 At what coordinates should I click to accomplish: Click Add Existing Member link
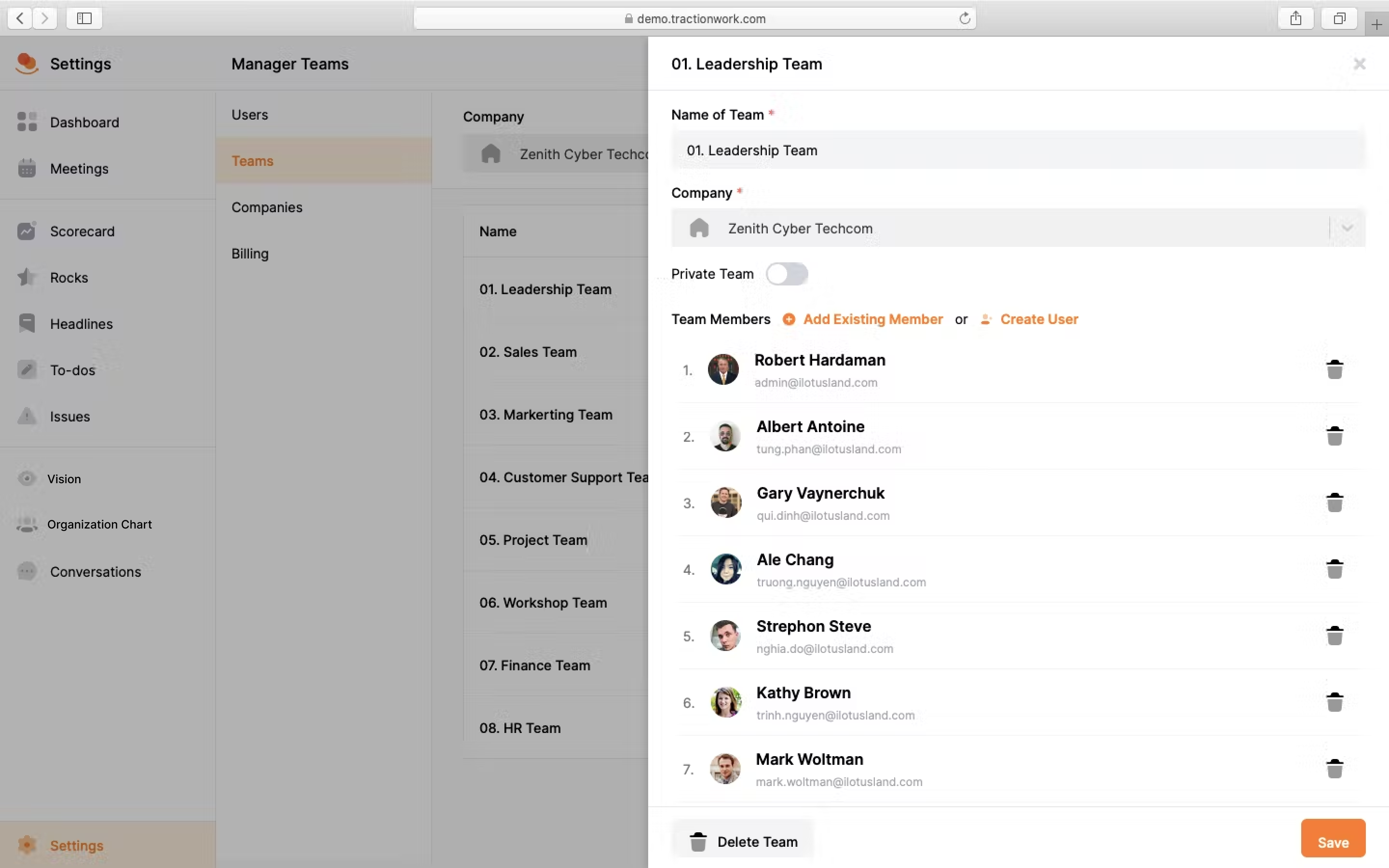[872, 319]
